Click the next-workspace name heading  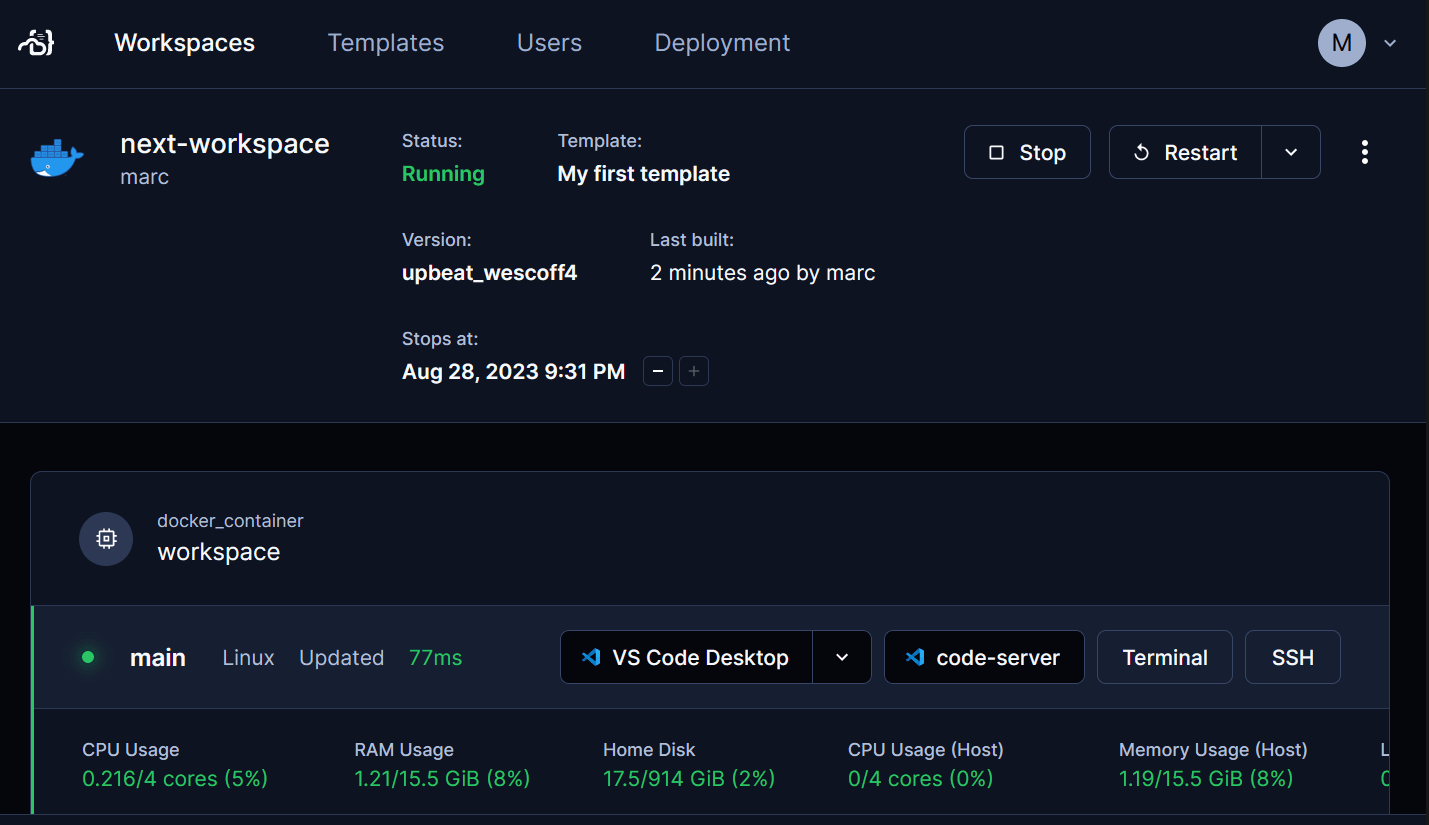[x=225, y=144]
